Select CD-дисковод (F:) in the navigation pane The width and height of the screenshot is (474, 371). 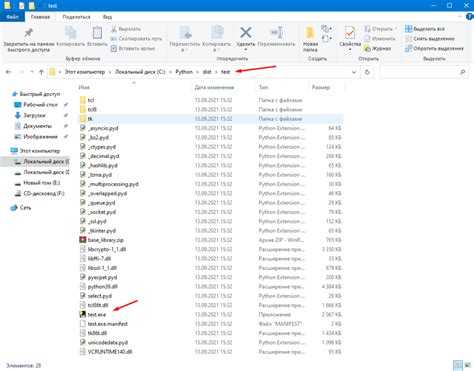coord(44,193)
